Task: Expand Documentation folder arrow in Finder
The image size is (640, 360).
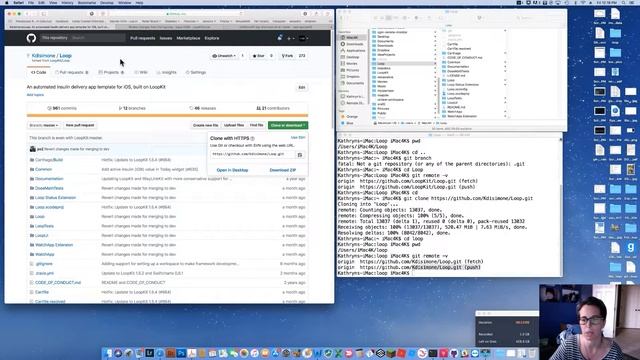Action: (505, 67)
